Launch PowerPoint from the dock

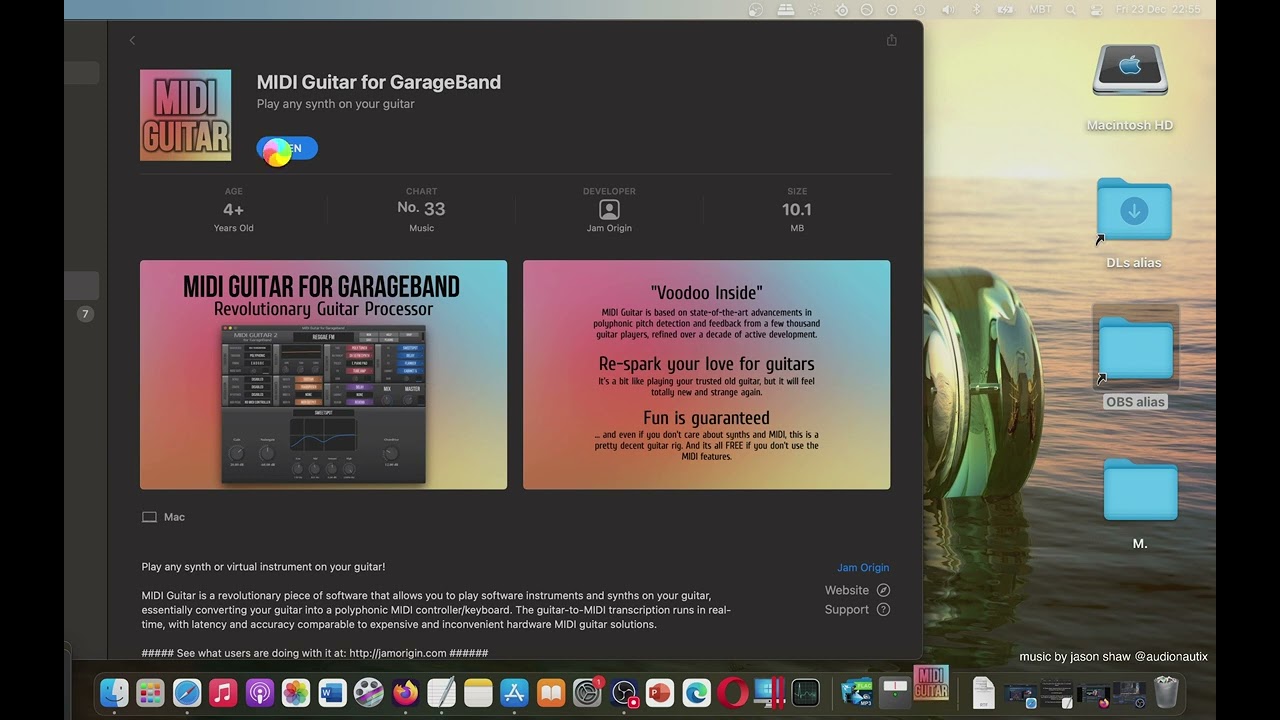click(660, 692)
